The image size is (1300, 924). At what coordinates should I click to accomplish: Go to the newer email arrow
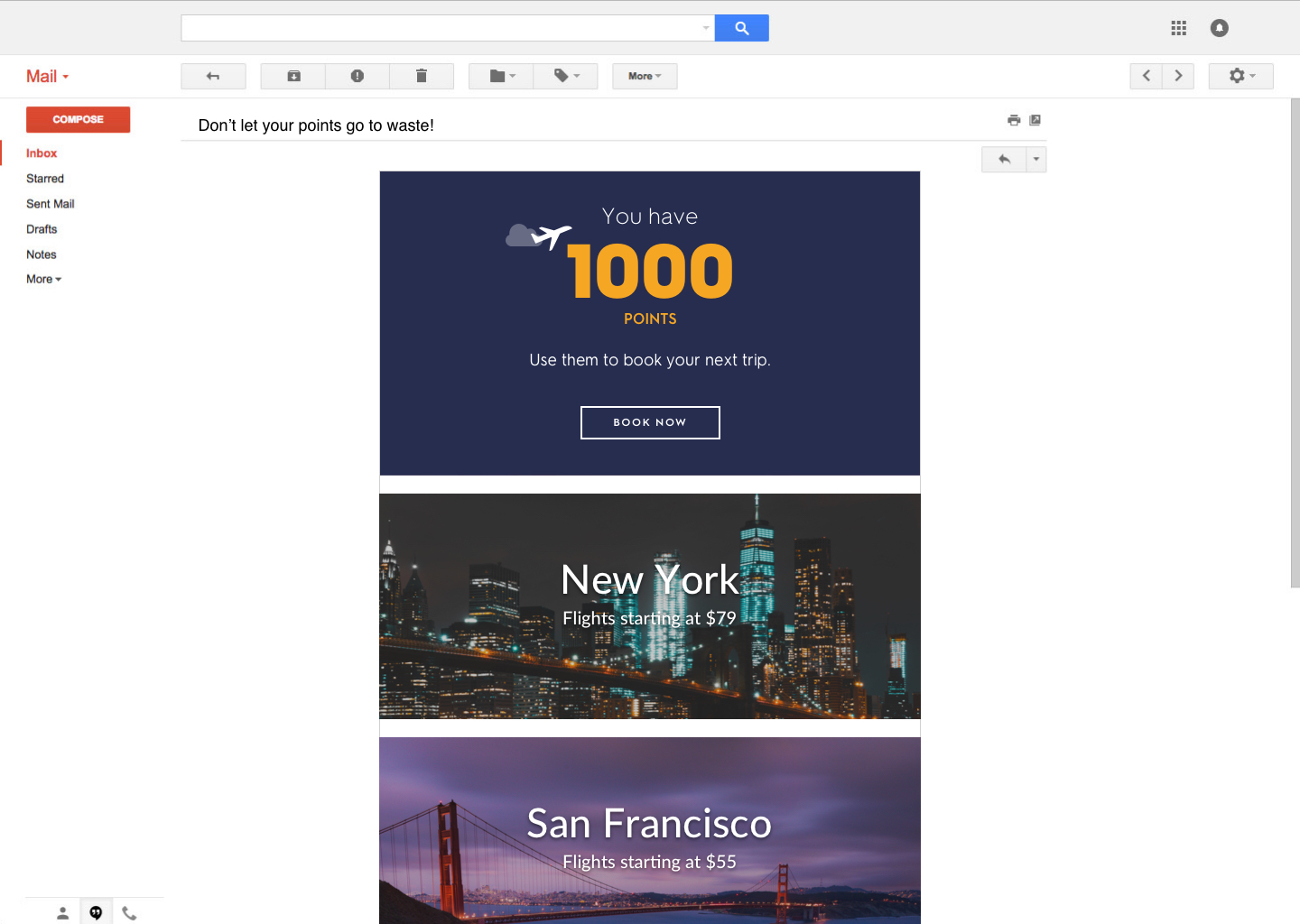pos(1146,76)
